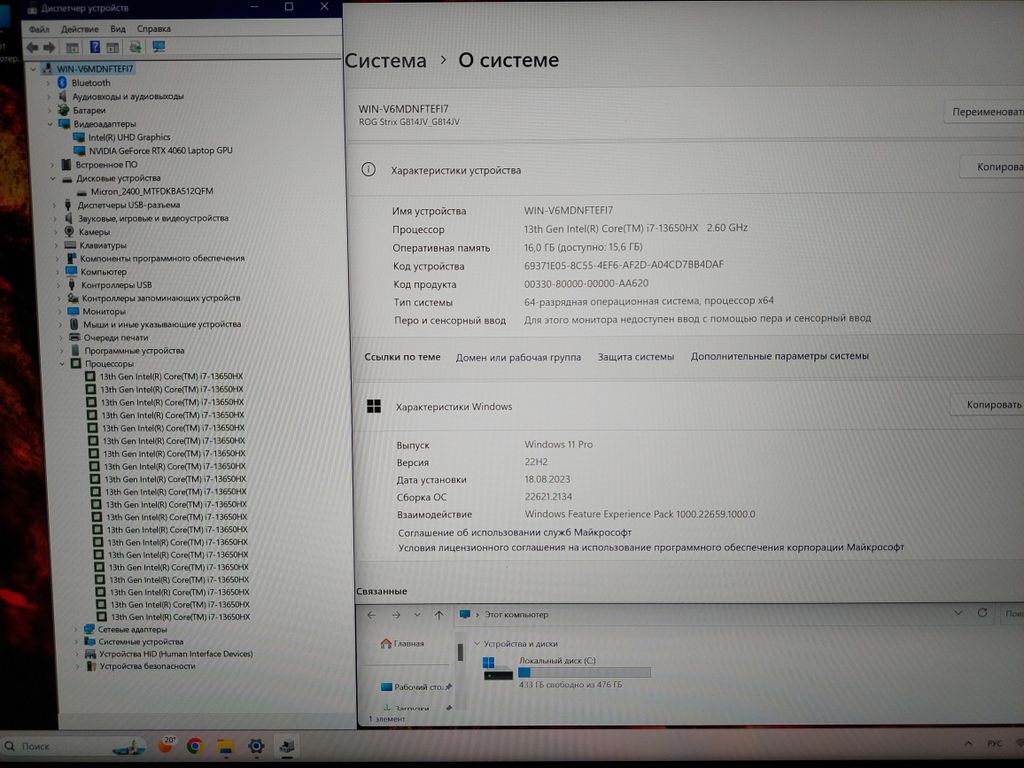Collapse the Видеоадаптеры tree node
1024x768 pixels.
tap(50, 124)
